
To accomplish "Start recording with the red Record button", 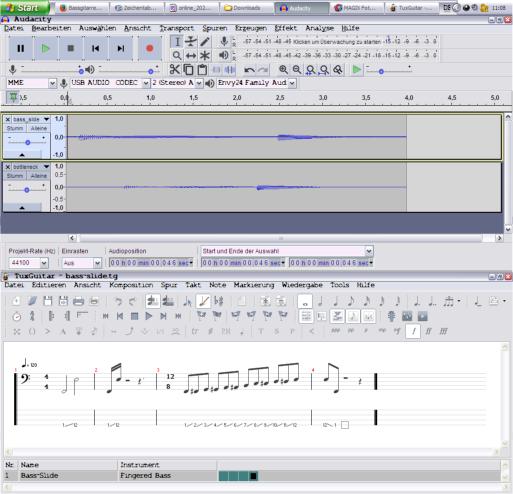I will (x=150, y=49).
